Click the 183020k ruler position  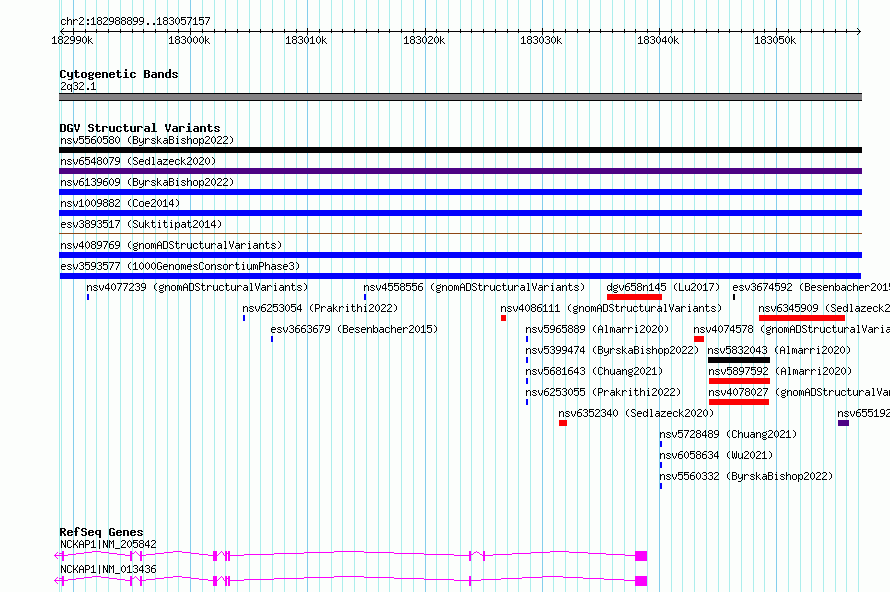(x=423, y=40)
